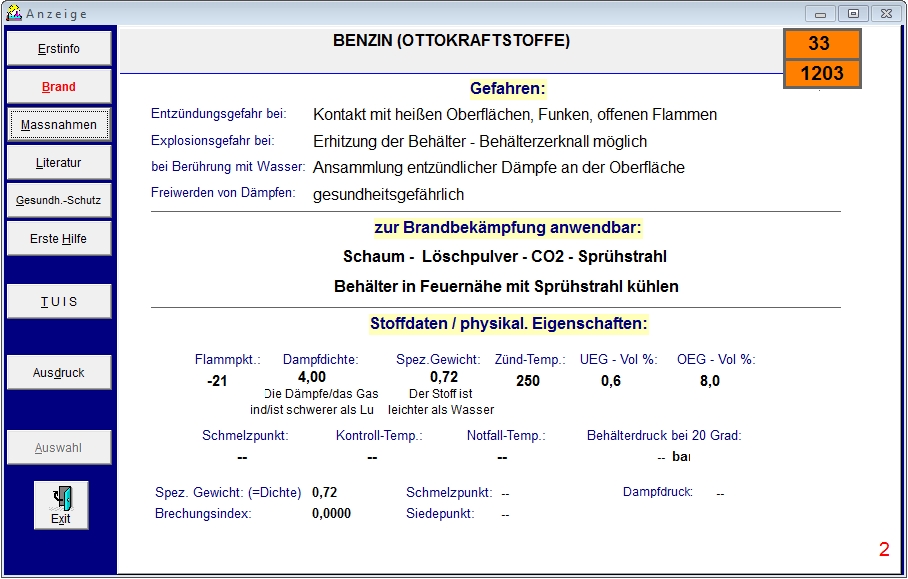Image resolution: width=908 pixels, height=579 pixels.
Task: Click the red page number 2
Action: pos(884,549)
